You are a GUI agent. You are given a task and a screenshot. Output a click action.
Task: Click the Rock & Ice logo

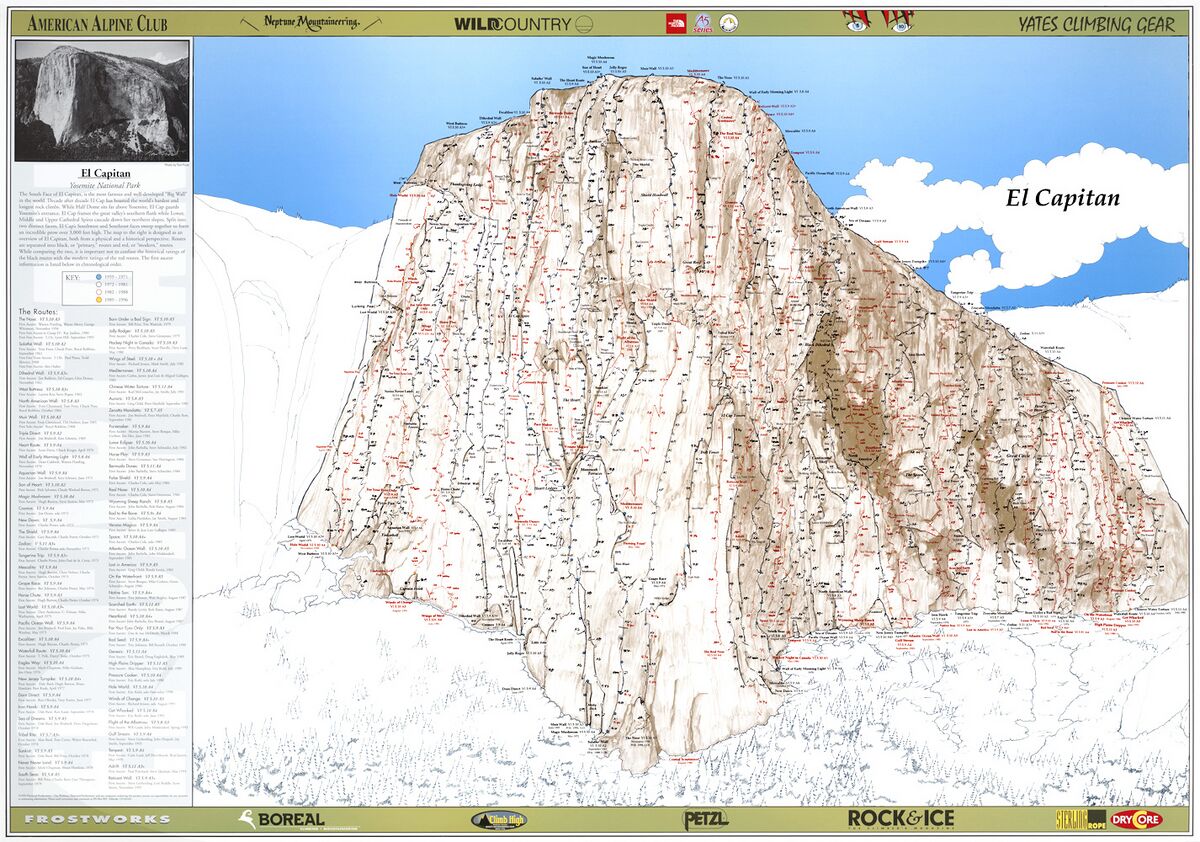tap(901, 819)
